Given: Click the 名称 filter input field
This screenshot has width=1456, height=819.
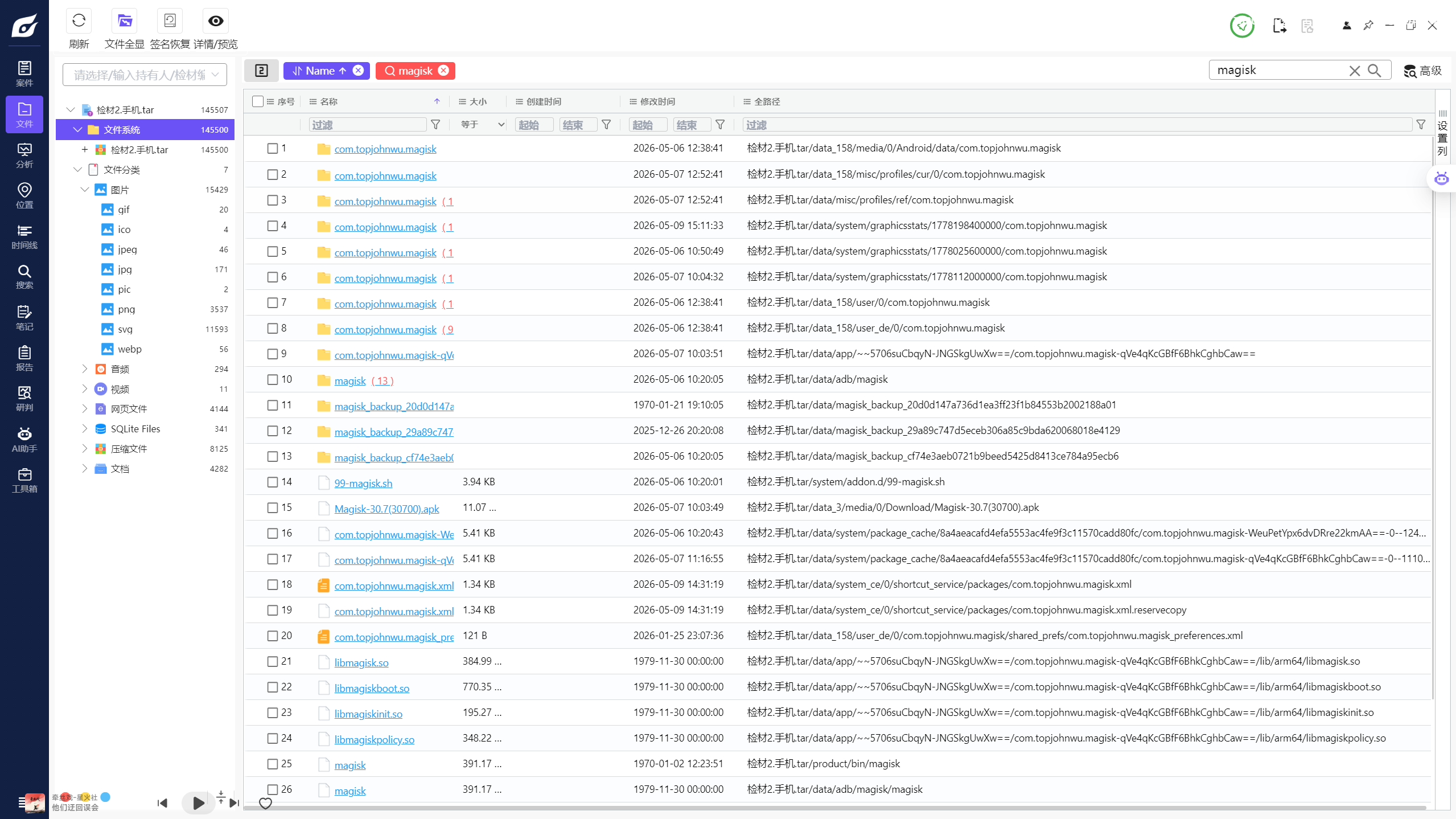Looking at the screenshot, I should (x=368, y=124).
